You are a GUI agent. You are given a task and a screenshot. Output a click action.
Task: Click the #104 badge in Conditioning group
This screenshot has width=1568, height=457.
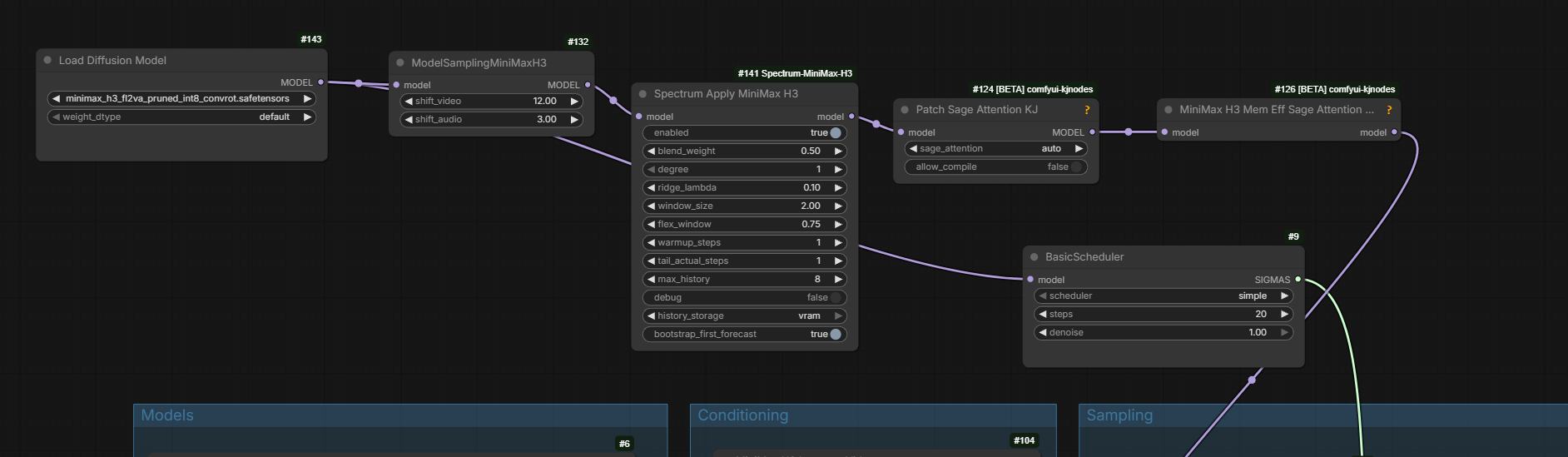[1025, 440]
